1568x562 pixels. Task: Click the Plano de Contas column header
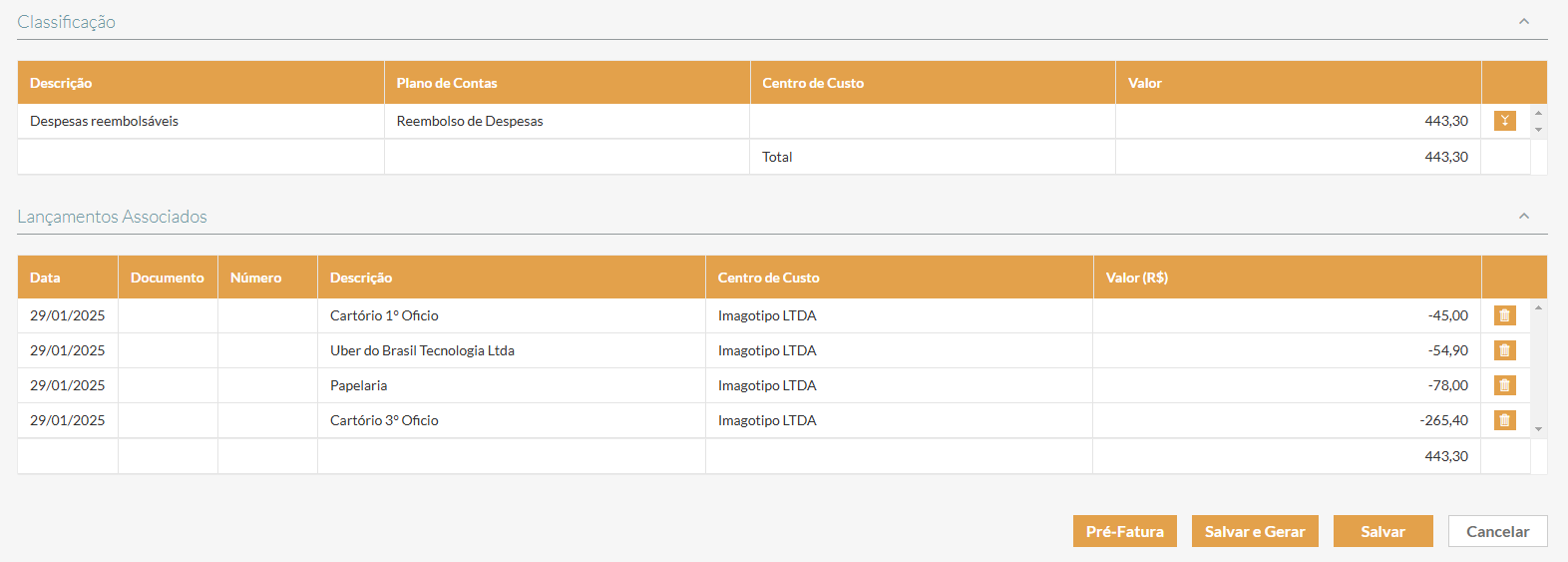click(x=567, y=83)
